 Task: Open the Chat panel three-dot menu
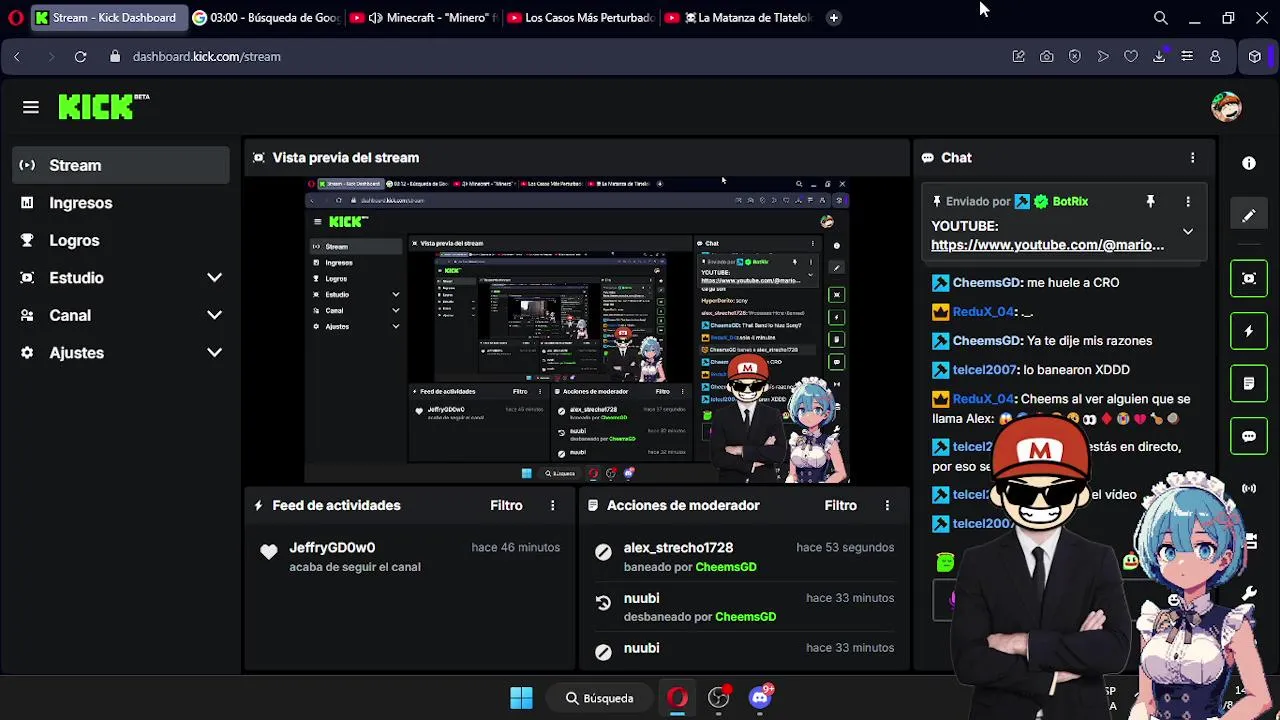(x=1192, y=158)
